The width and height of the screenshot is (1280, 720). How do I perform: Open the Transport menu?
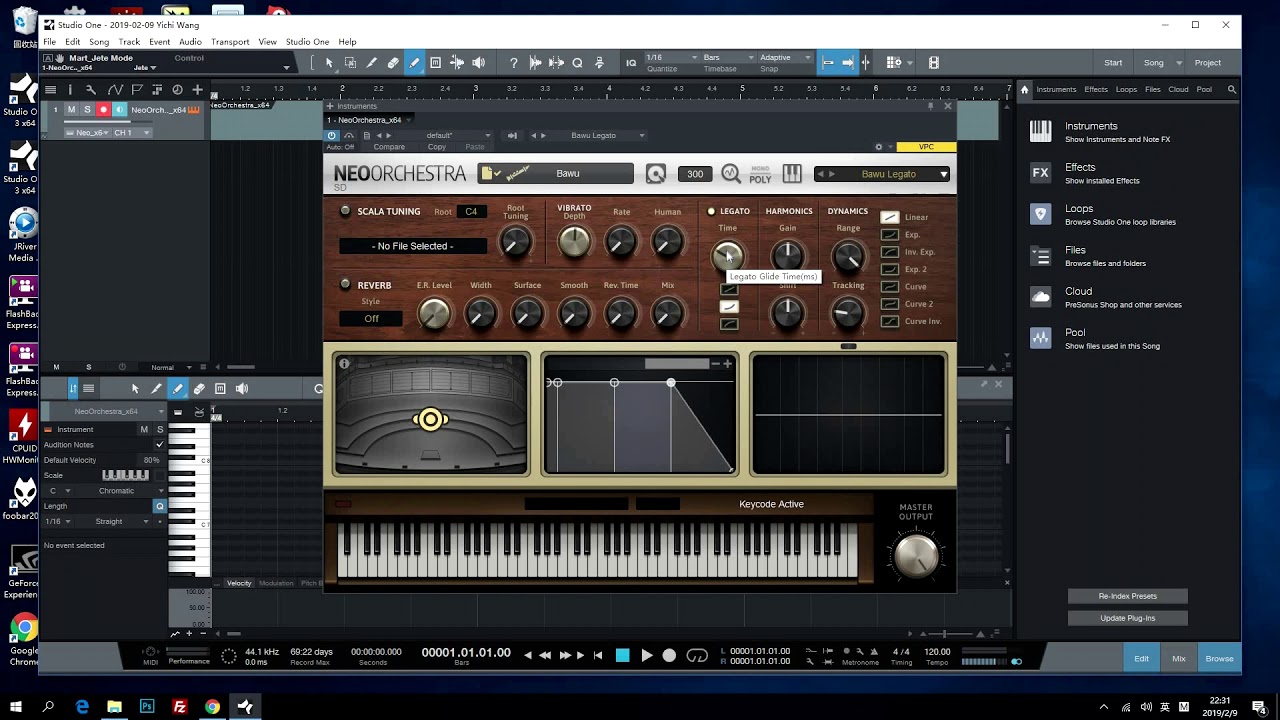coord(230,42)
